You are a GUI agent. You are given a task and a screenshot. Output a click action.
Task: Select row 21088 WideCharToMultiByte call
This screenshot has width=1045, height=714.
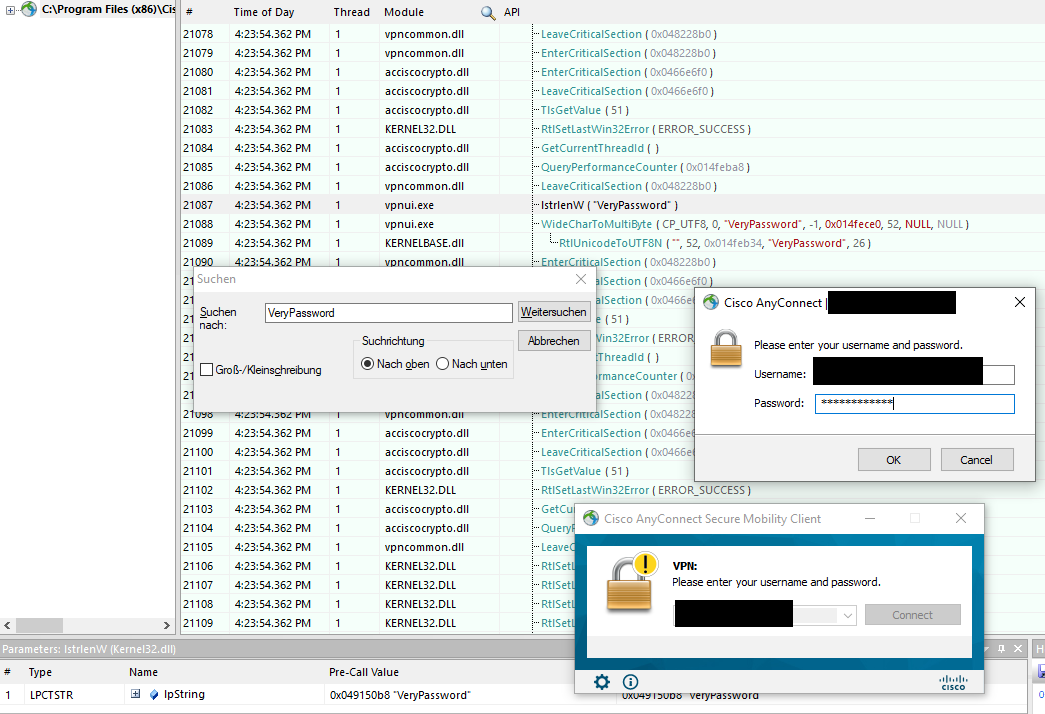pyautogui.click(x=754, y=225)
